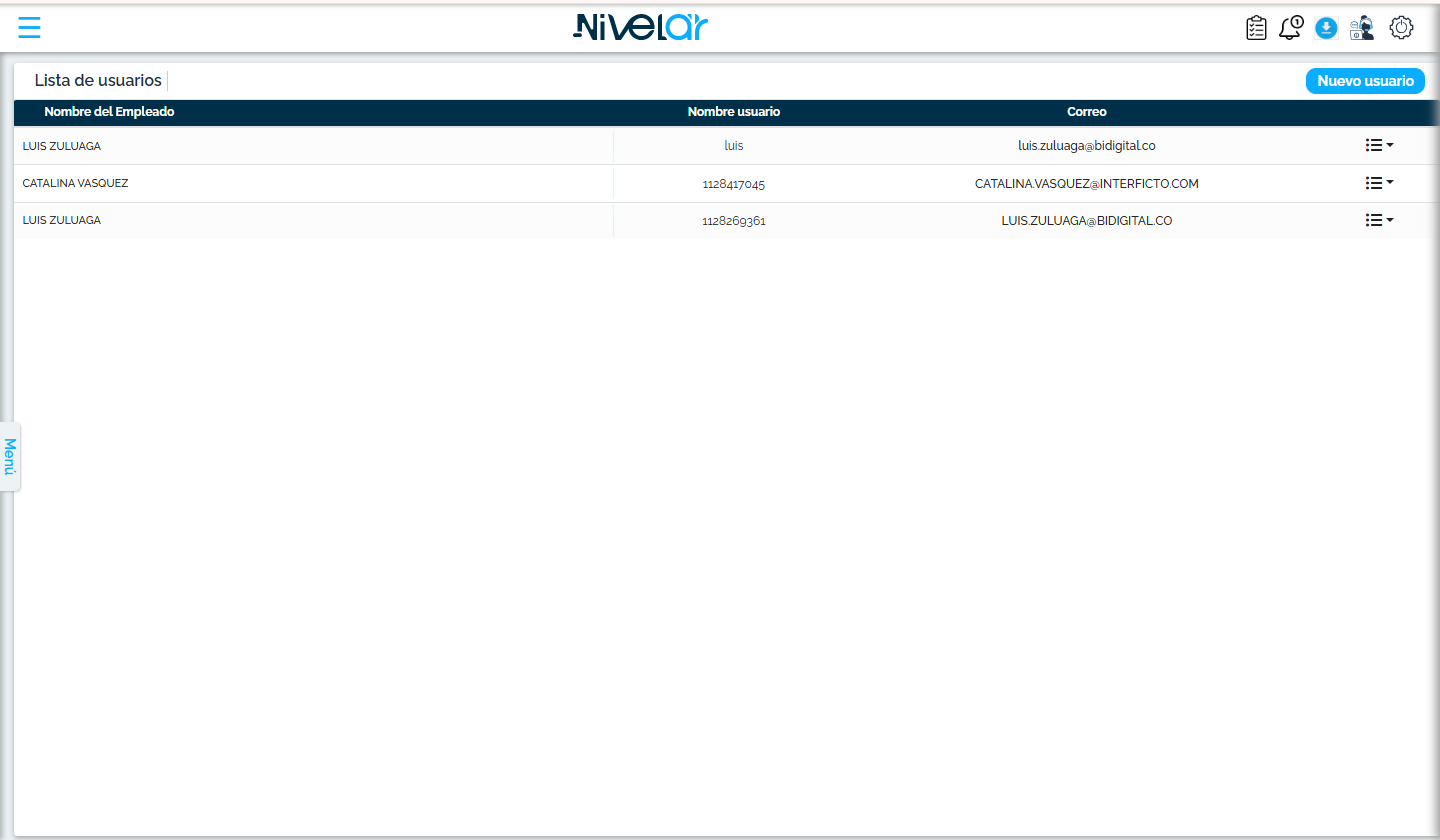Click email luis.zuluaga@bidigital.co
This screenshot has height=840, width=1440.
[1087, 145]
